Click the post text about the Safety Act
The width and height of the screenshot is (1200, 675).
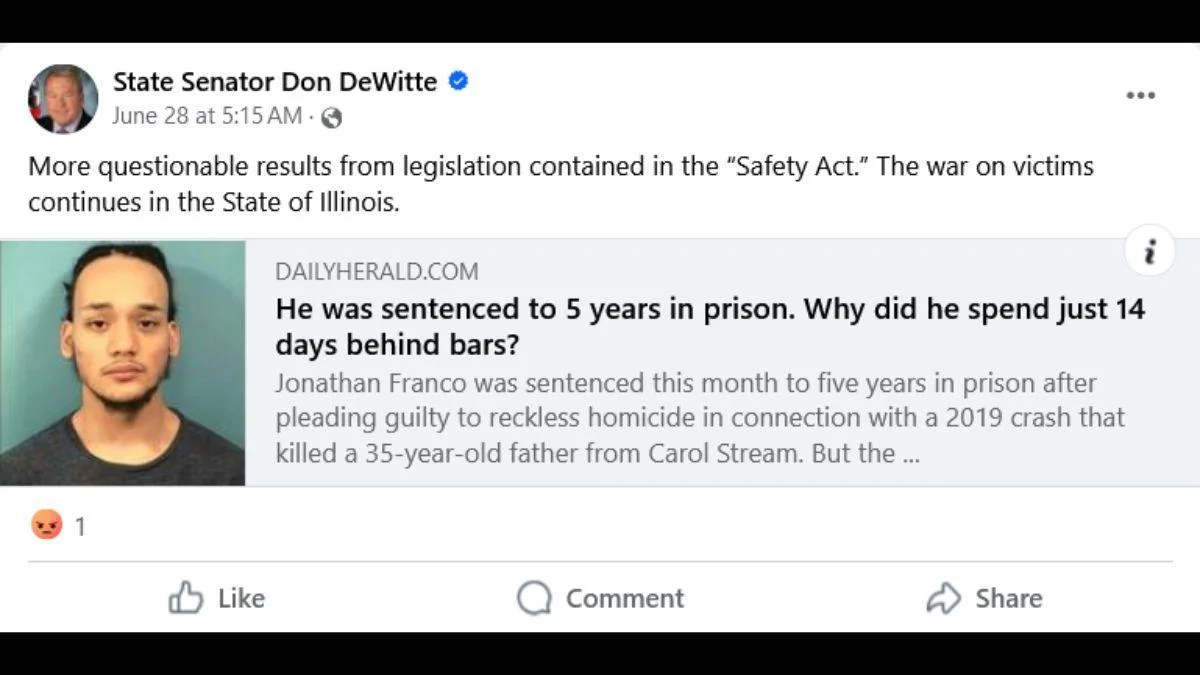(x=561, y=184)
